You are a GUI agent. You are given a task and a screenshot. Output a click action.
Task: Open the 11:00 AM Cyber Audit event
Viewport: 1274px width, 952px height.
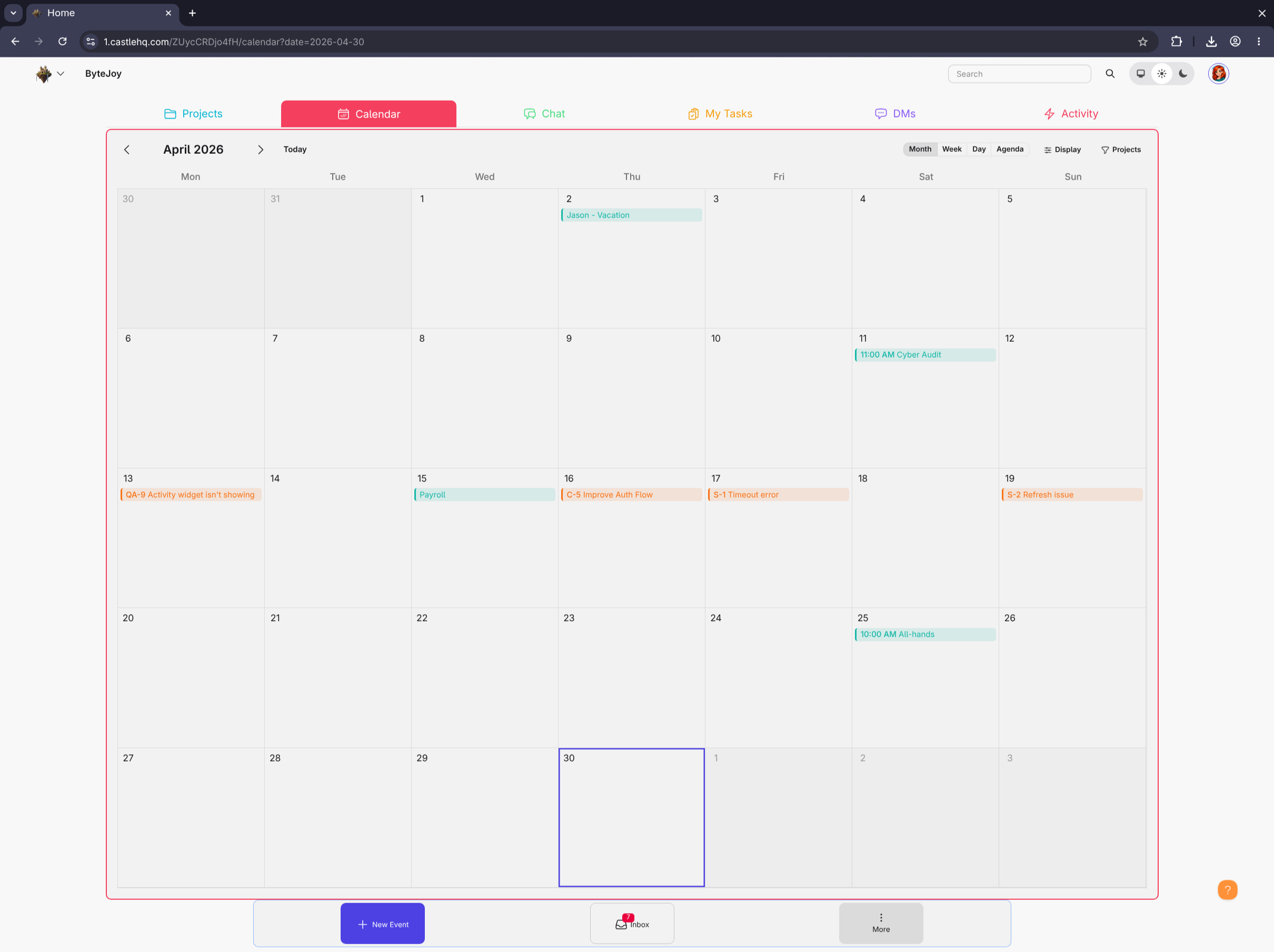(x=925, y=355)
